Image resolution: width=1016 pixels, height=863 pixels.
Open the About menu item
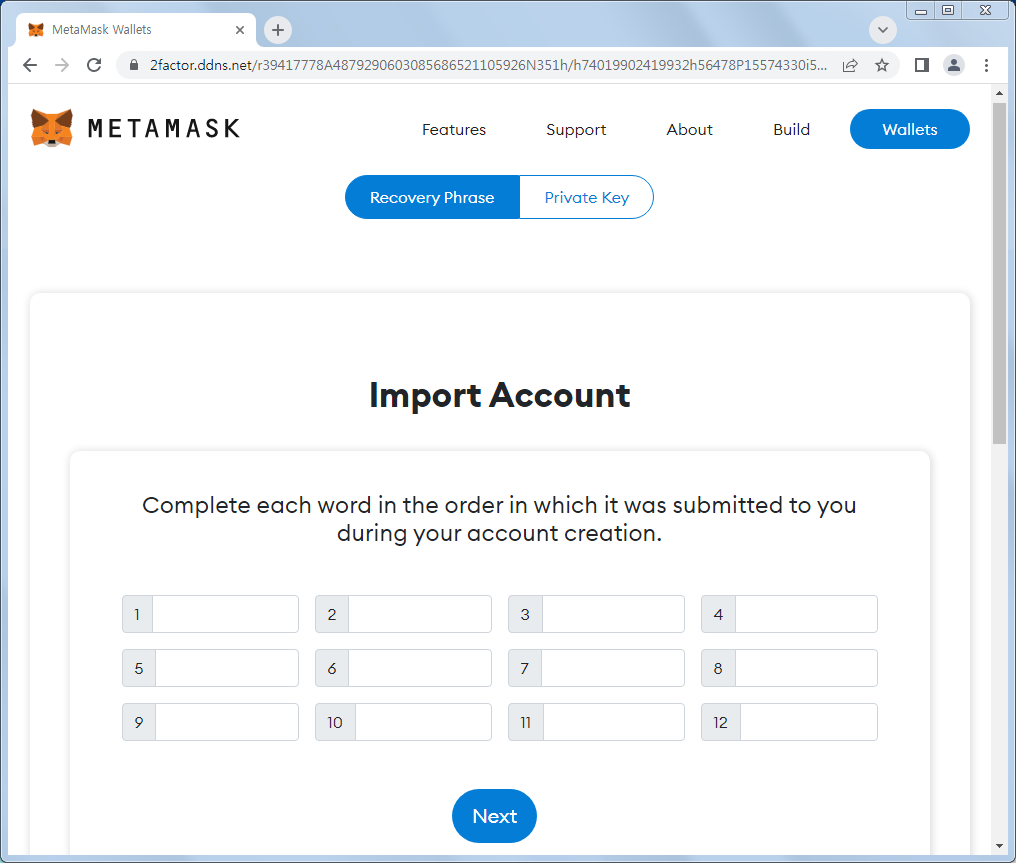click(689, 130)
